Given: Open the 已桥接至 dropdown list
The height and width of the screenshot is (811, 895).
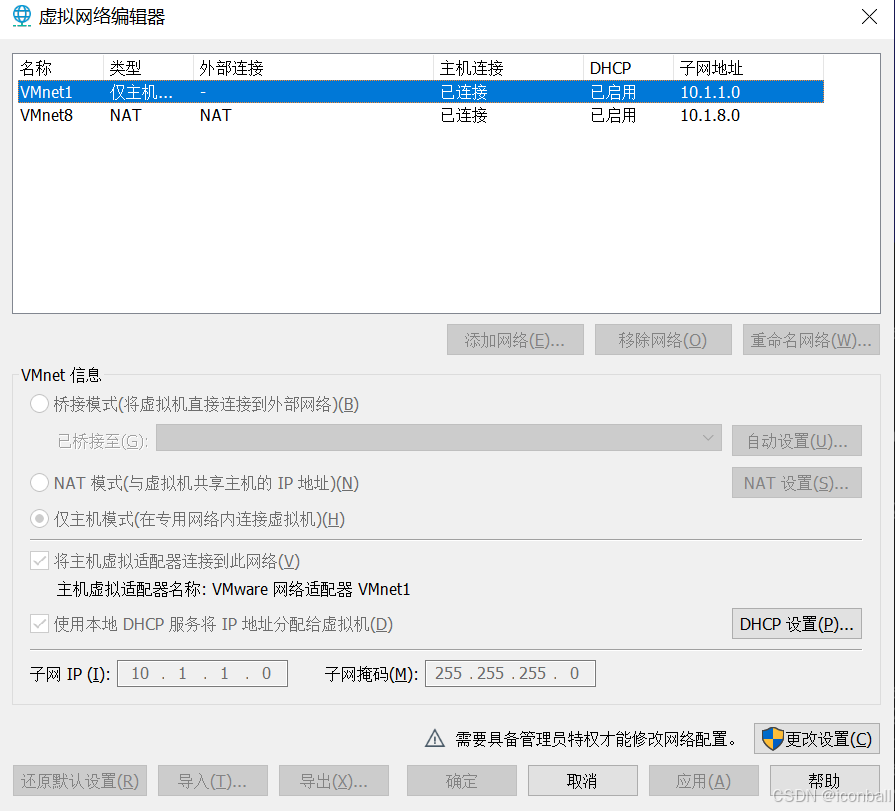Looking at the screenshot, I should [438, 438].
